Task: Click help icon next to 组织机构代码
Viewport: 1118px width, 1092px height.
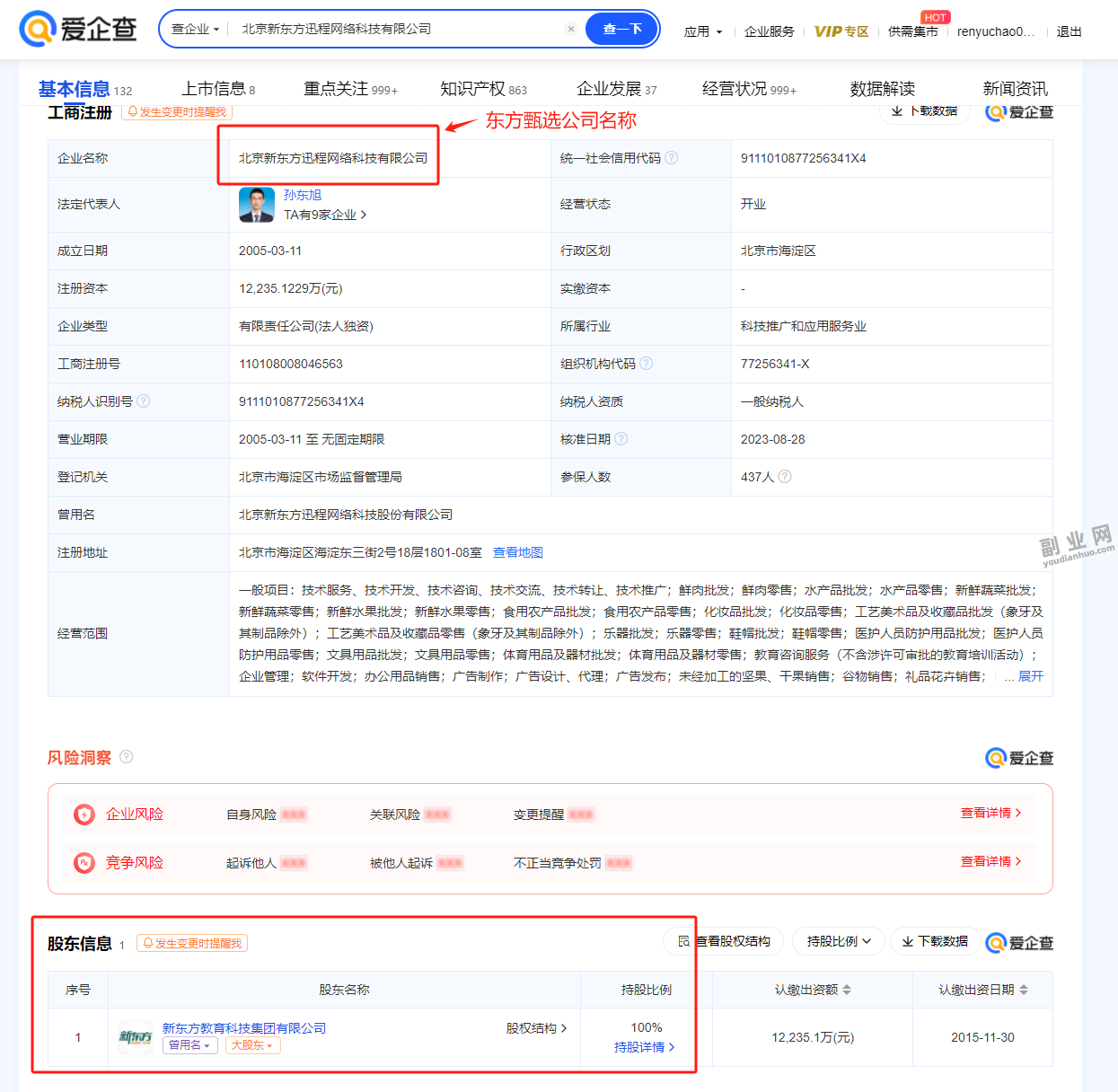Action: 647,364
